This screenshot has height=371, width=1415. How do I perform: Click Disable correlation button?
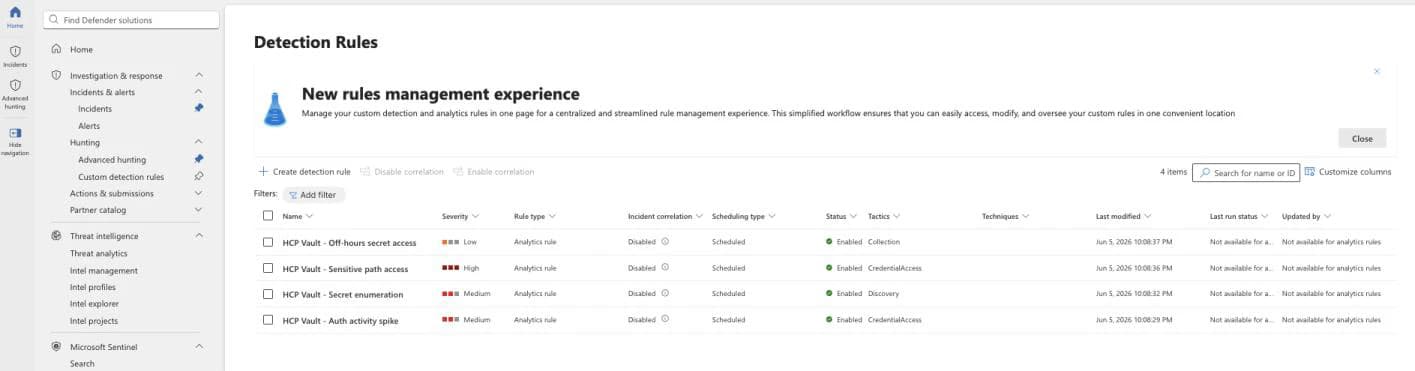(402, 172)
